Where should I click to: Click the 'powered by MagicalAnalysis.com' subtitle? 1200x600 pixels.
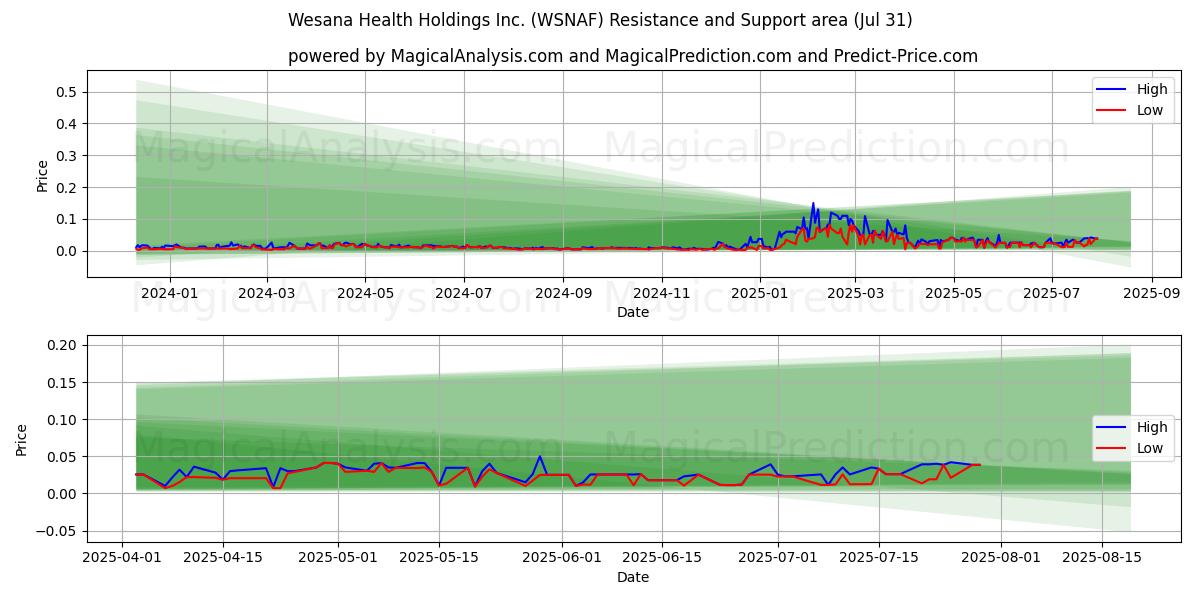tap(633, 56)
